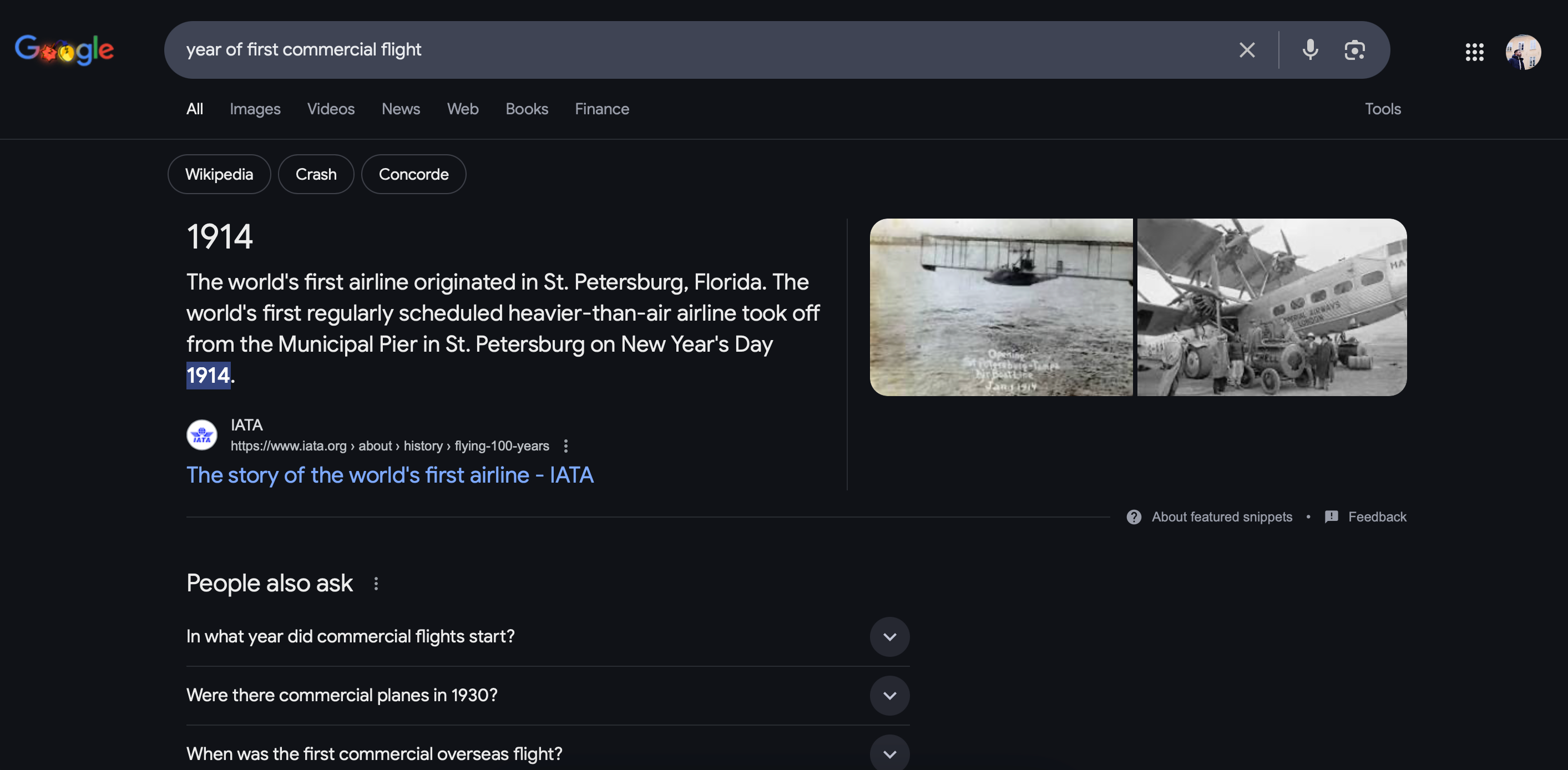Select the News search tab

[400, 108]
